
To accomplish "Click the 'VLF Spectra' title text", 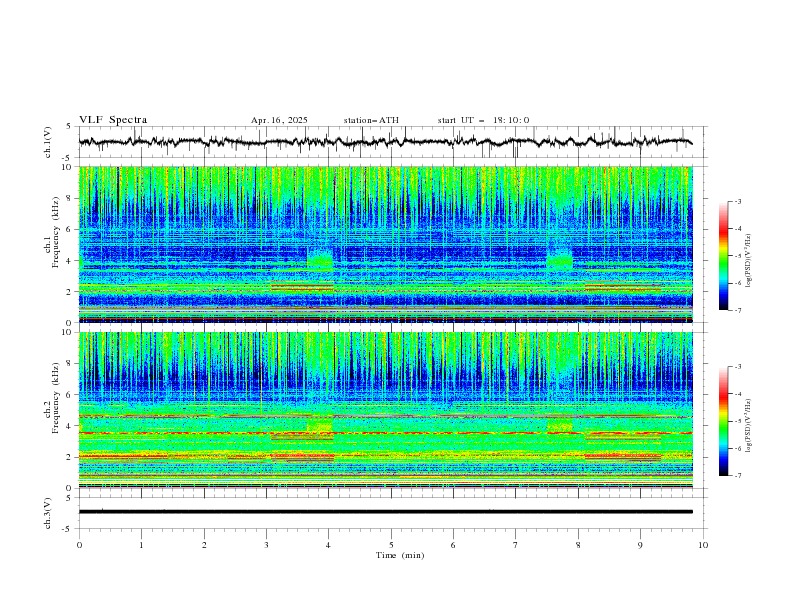I will pos(113,120).
